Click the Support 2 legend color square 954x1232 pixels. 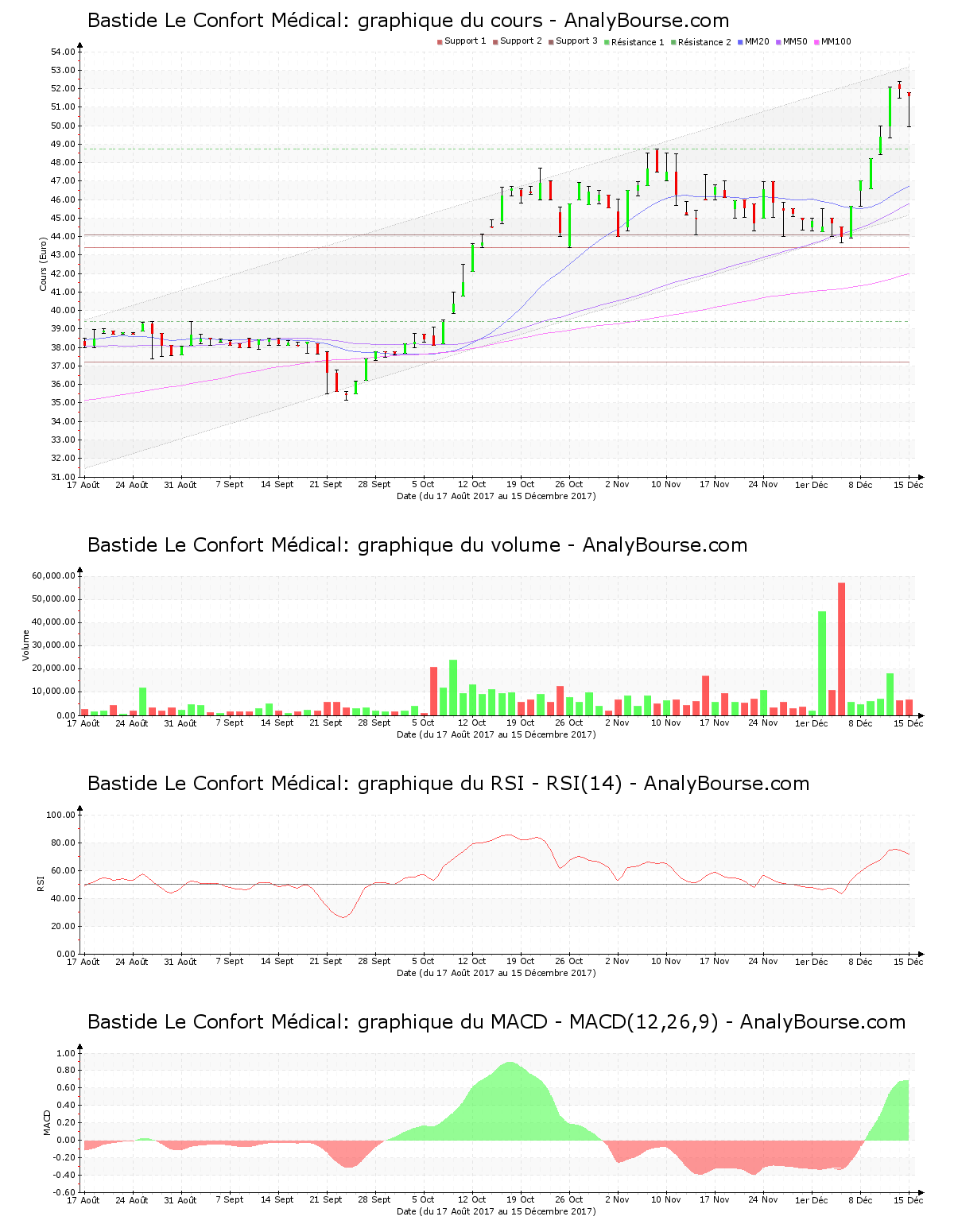coord(495,41)
